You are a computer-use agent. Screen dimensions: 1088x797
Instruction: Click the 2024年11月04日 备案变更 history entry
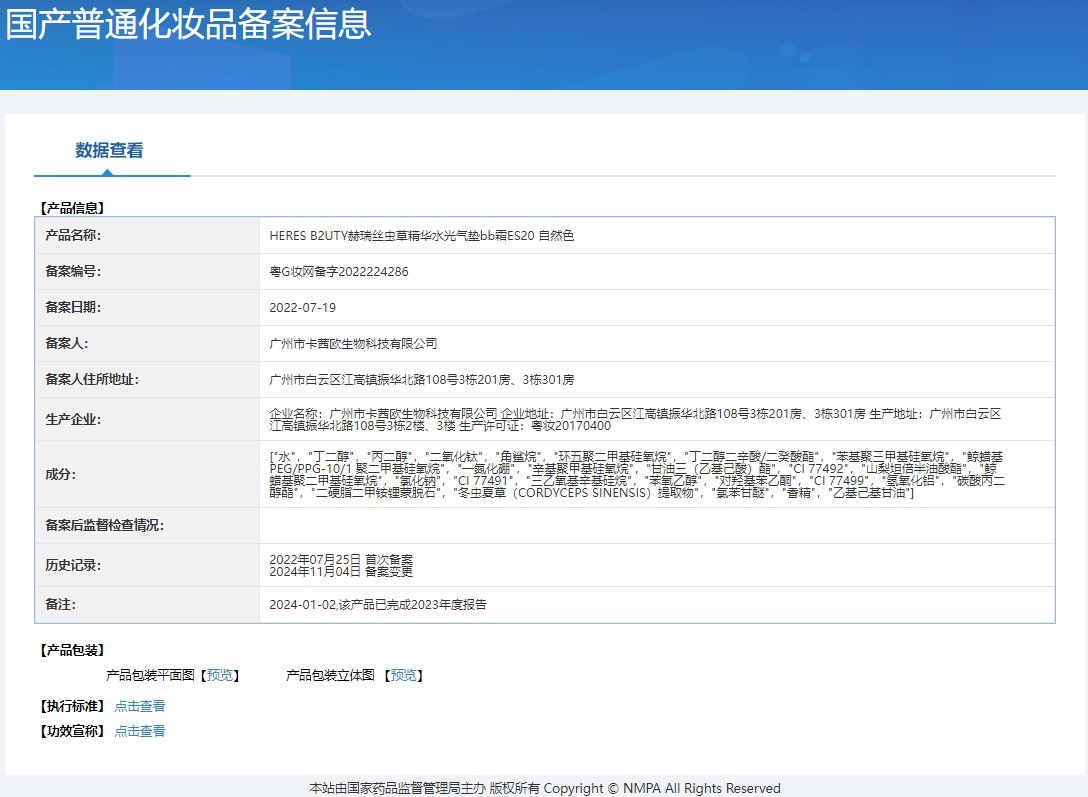click(341, 572)
